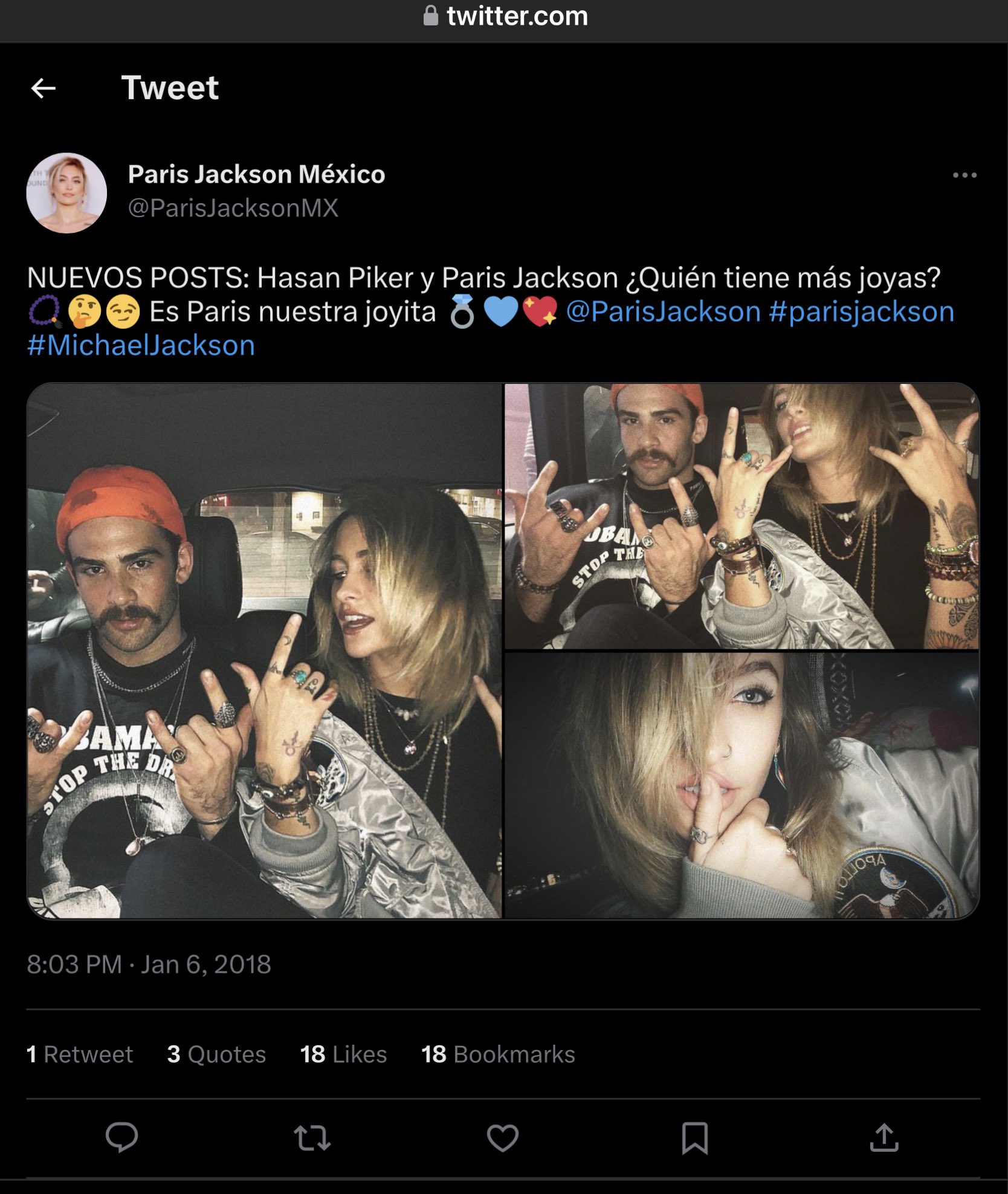This screenshot has height=1194, width=1008.
Task: Like the tweet with heart icon
Action: pyautogui.click(x=503, y=1137)
